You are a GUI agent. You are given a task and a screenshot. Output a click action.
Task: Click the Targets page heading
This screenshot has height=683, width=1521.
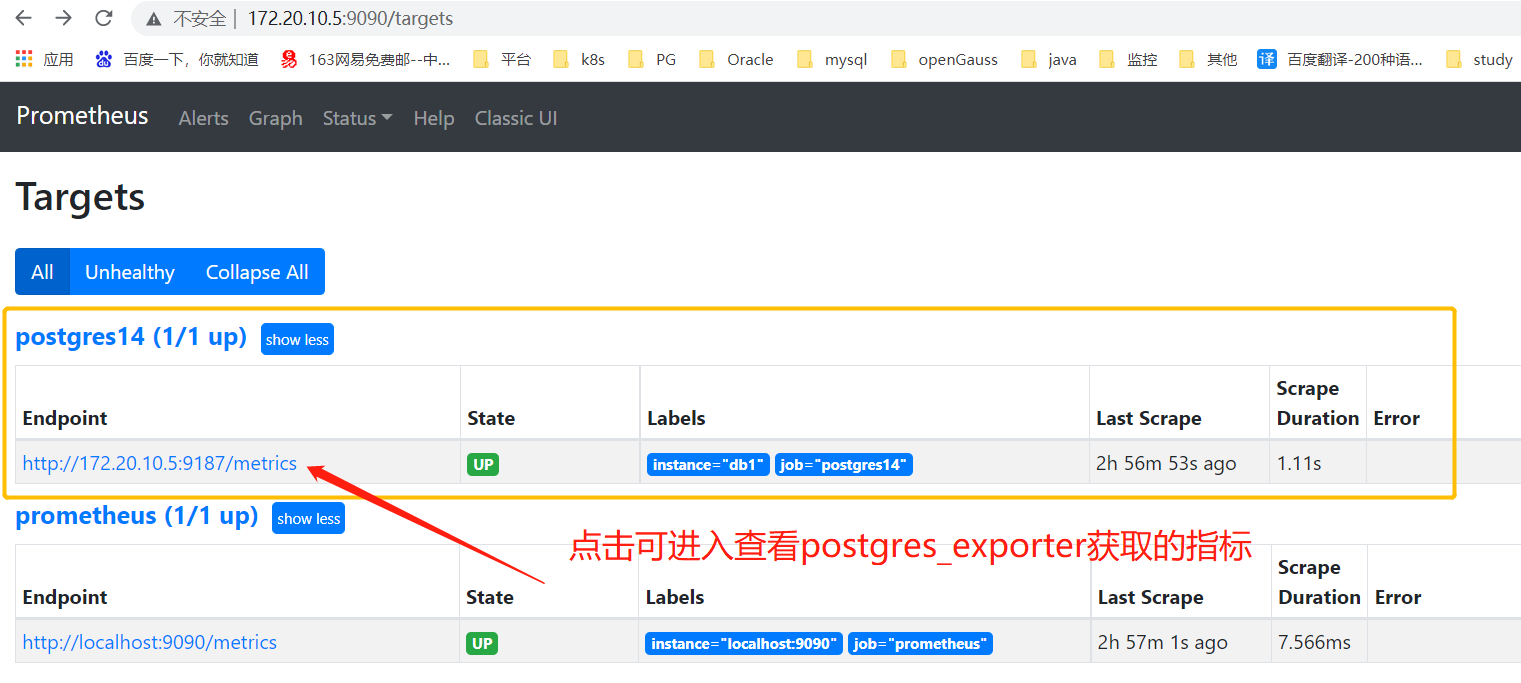point(80,196)
